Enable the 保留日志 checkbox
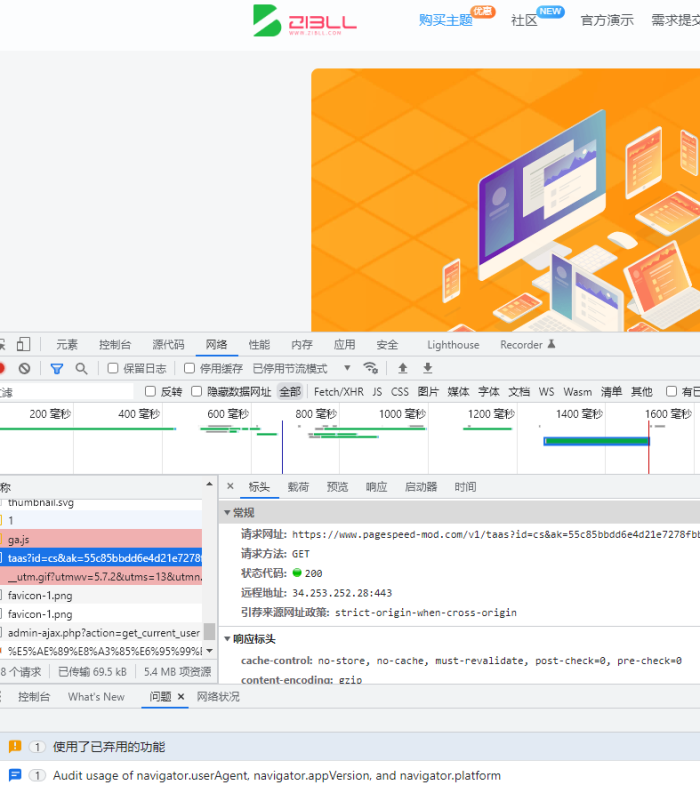This screenshot has width=700, height=785. [x=113, y=368]
